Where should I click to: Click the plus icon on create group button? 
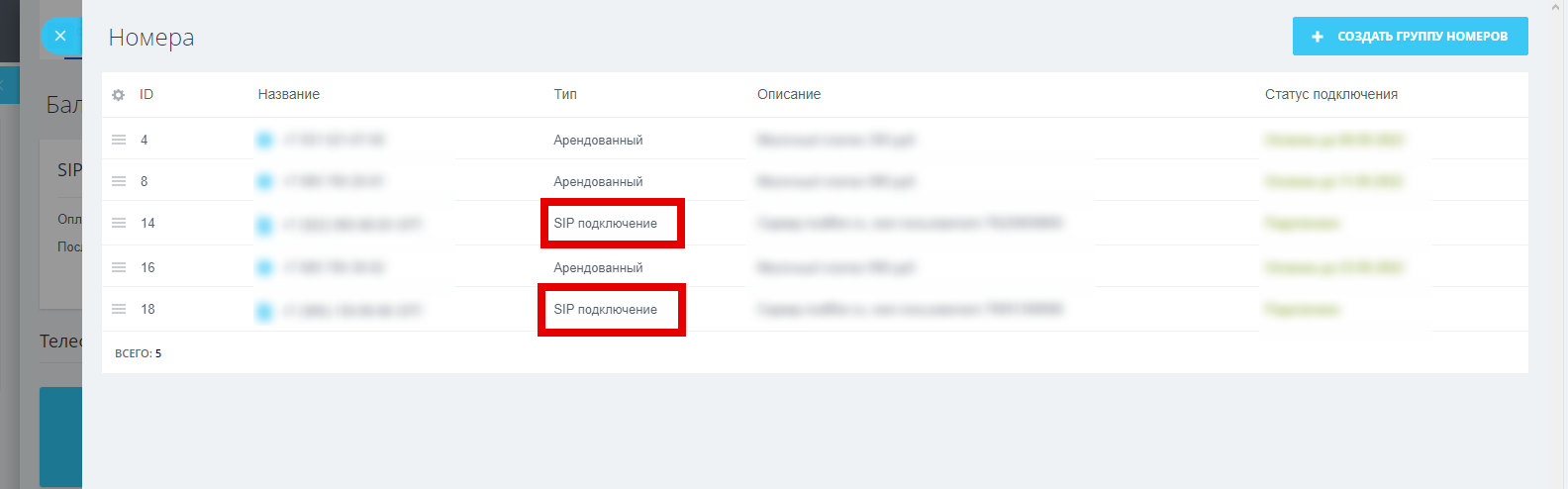click(x=1318, y=37)
